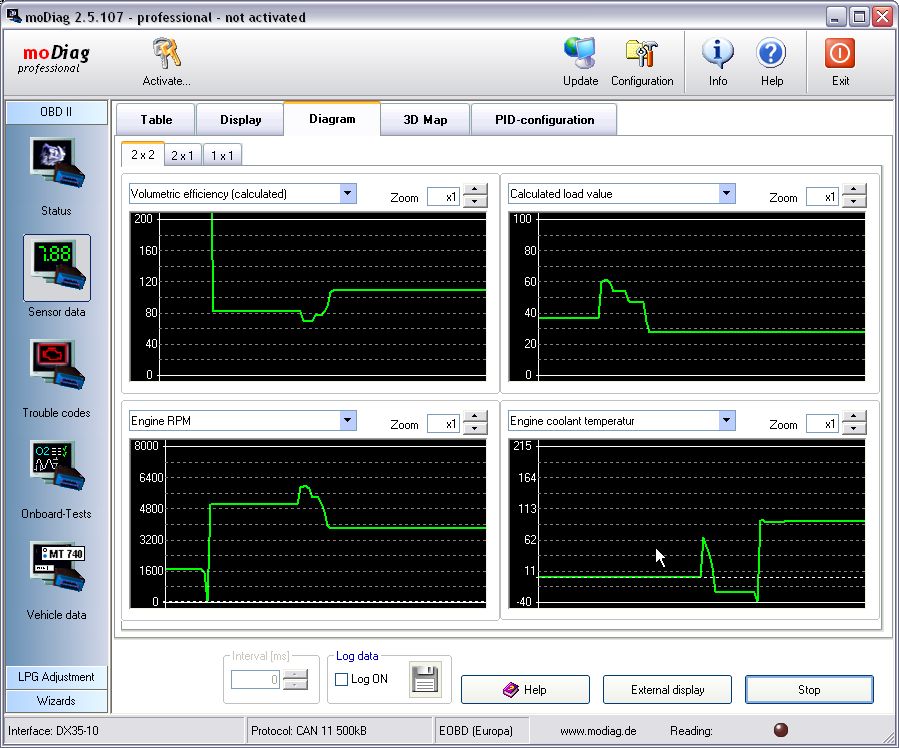Open Calculated load value dropdown
The height and width of the screenshot is (748, 899).
click(x=726, y=194)
